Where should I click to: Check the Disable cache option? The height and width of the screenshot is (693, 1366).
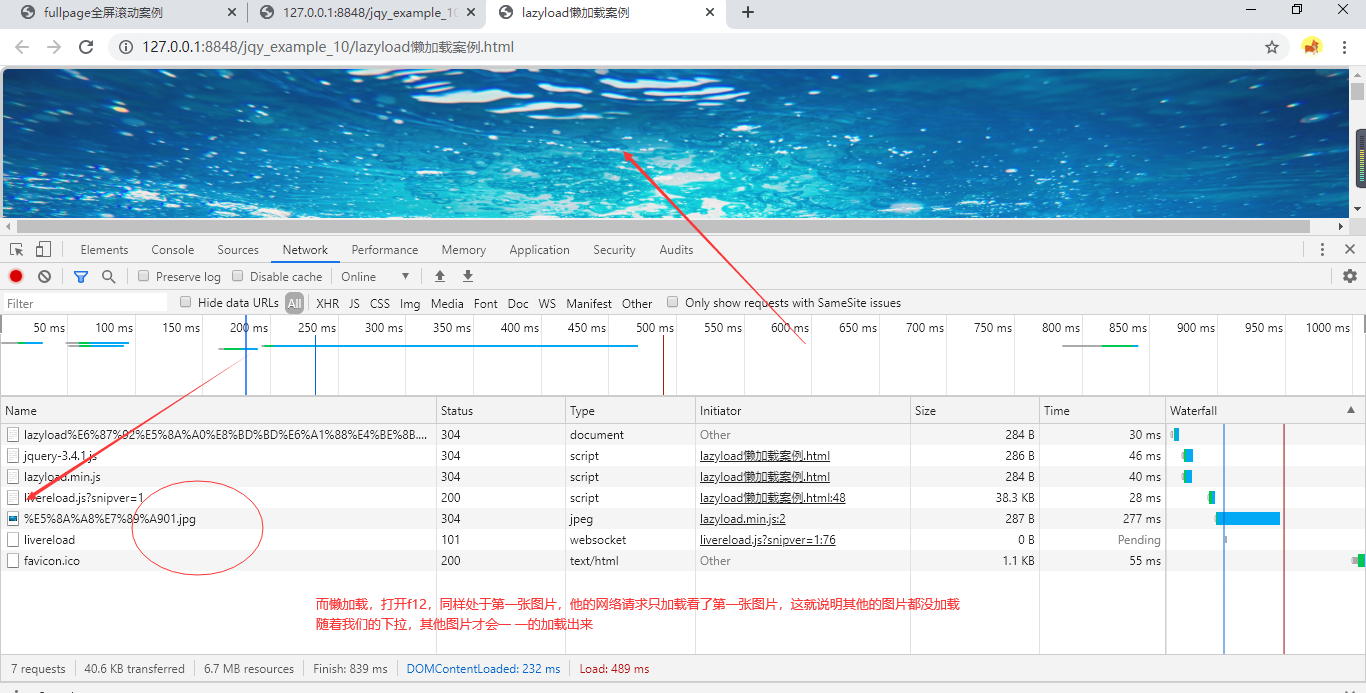pyautogui.click(x=238, y=277)
